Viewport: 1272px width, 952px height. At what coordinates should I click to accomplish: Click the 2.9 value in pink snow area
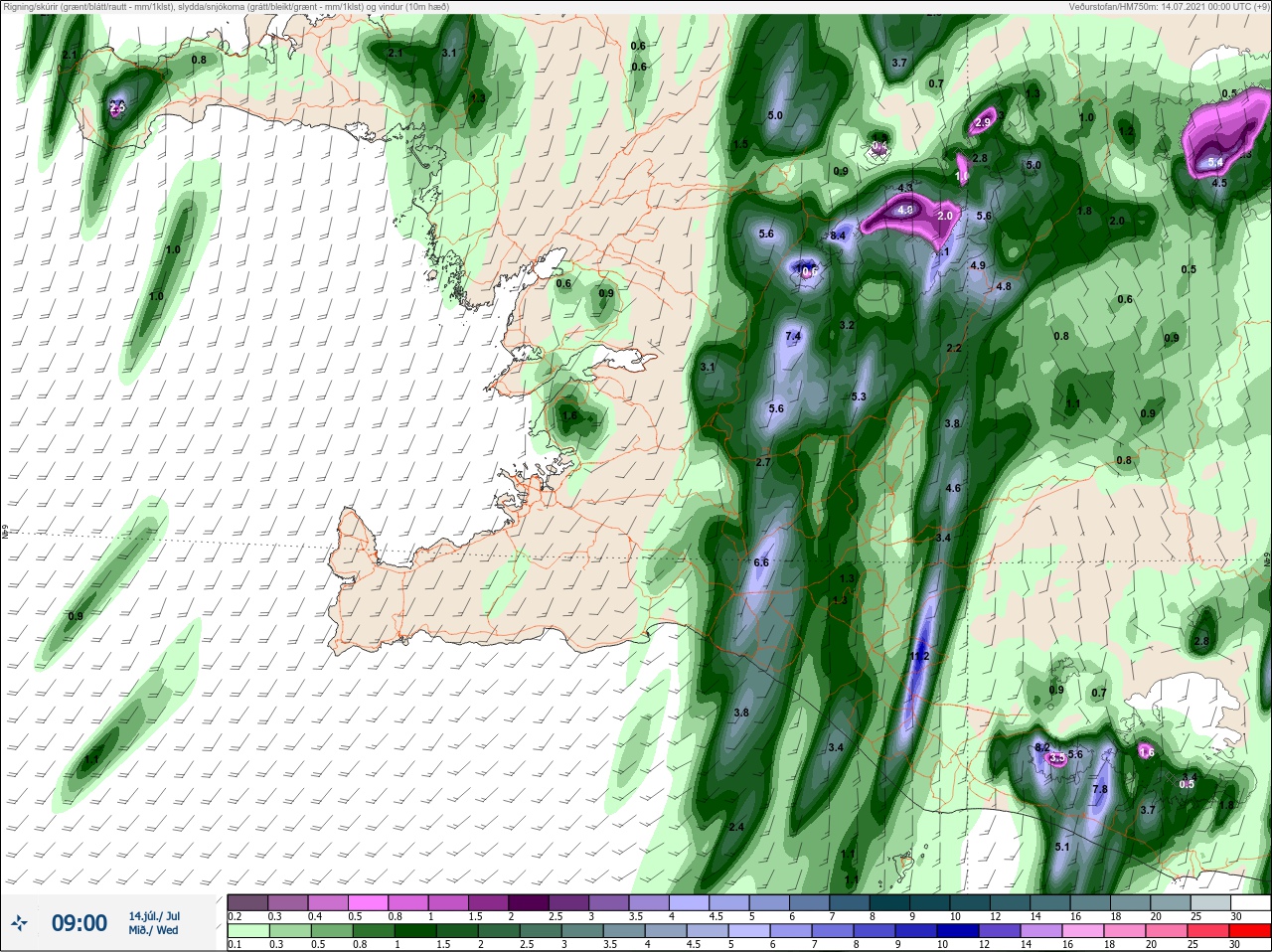pyautogui.click(x=984, y=122)
